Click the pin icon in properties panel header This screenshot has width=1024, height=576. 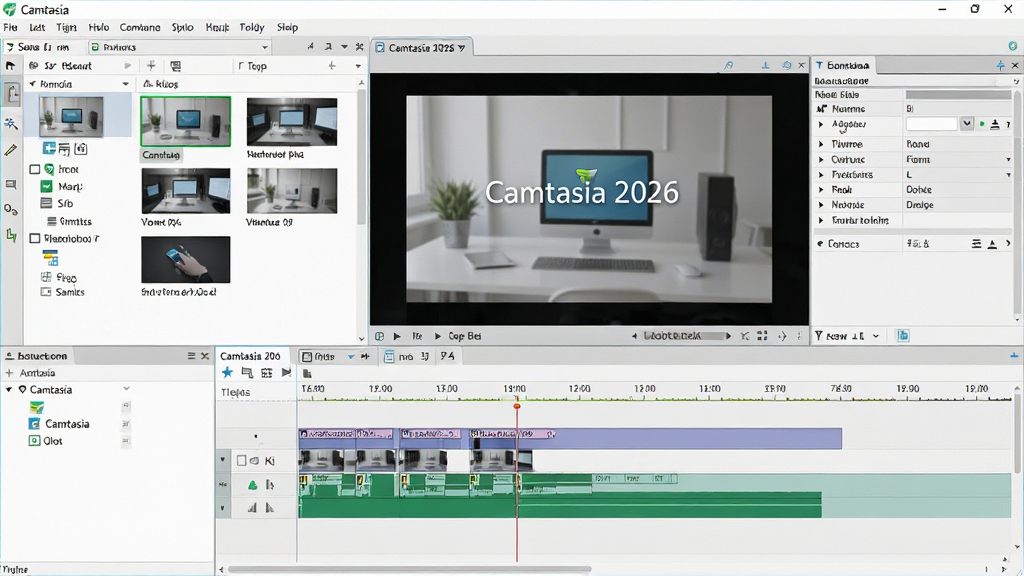(1000, 65)
